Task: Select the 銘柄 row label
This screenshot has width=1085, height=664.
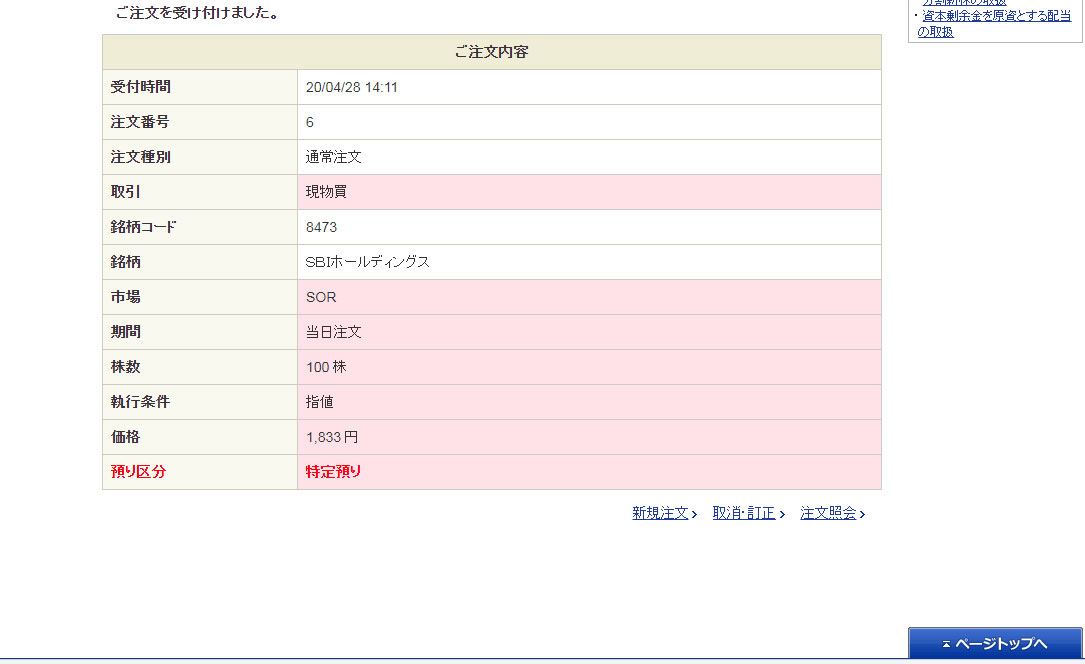Action: [x=125, y=262]
